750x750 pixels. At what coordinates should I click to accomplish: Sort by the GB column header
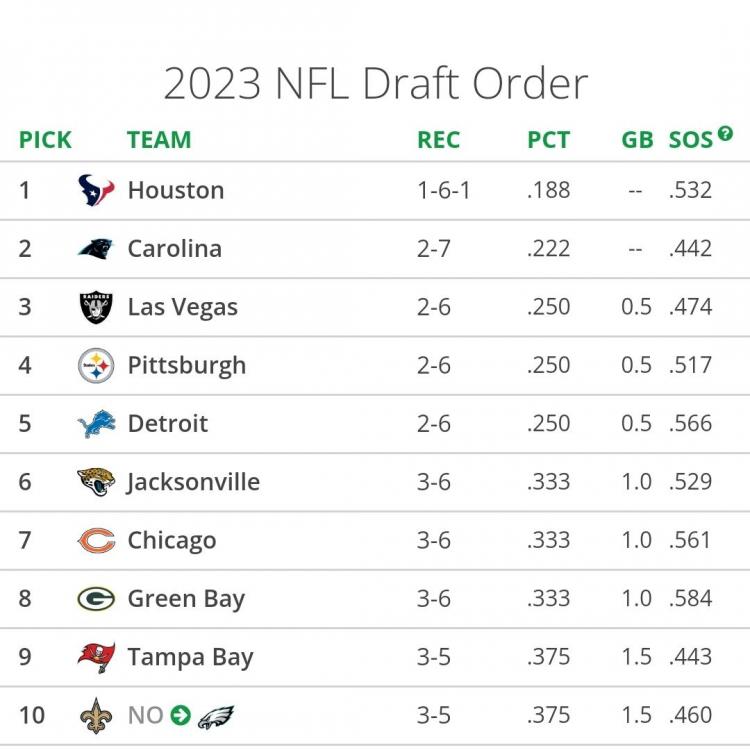point(636,140)
